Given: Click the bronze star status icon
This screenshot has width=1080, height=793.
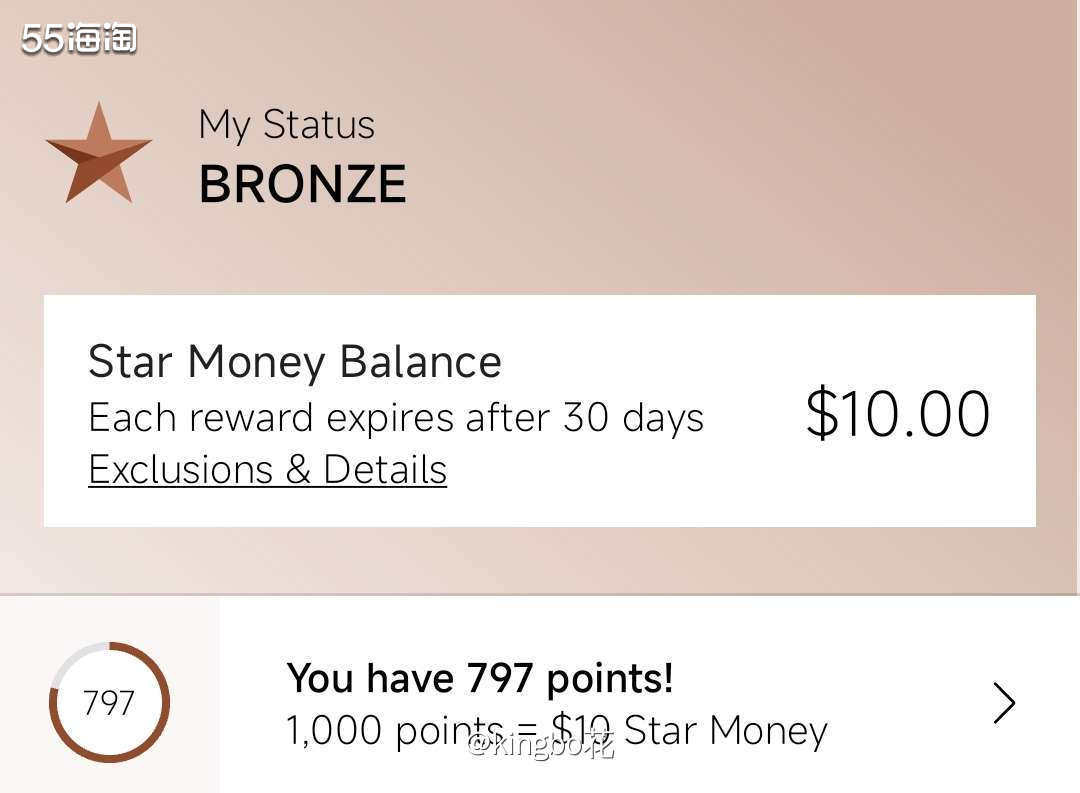Looking at the screenshot, I should pyautogui.click(x=98, y=154).
